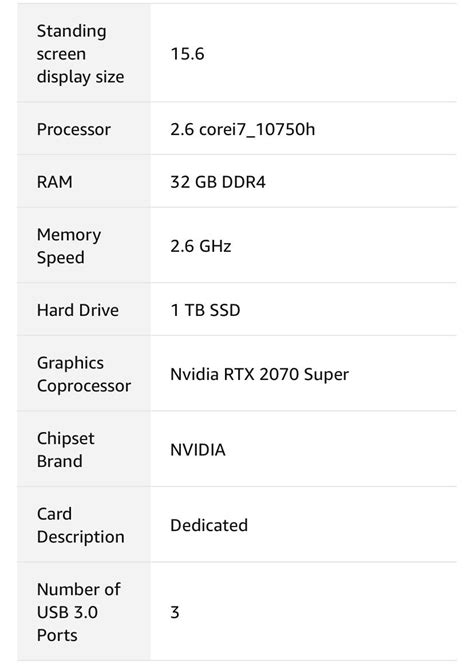Click the Card Description label
Image resolution: width=474 pixels, height=665 pixels.
click(x=81, y=525)
